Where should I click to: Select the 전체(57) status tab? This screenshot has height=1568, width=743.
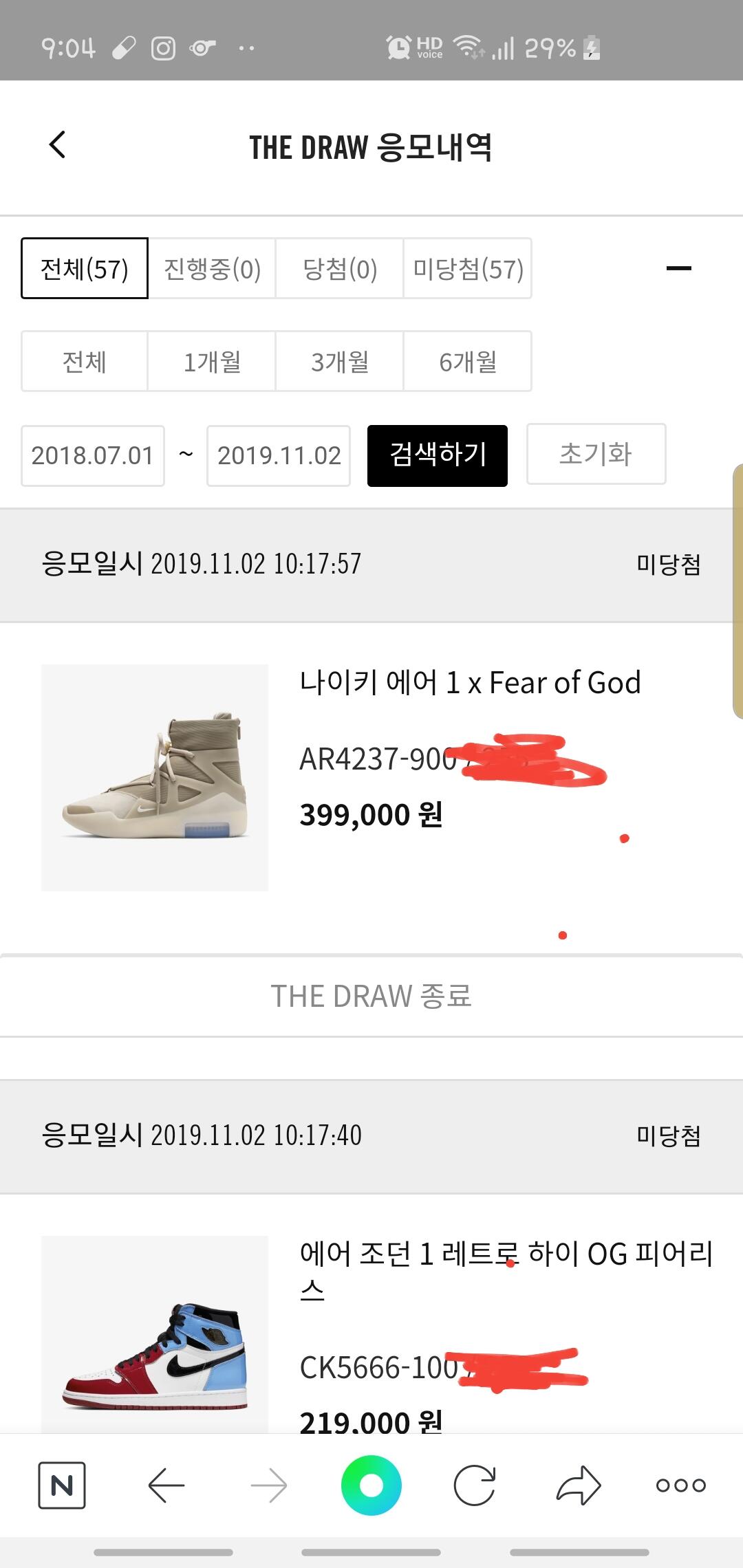(85, 268)
